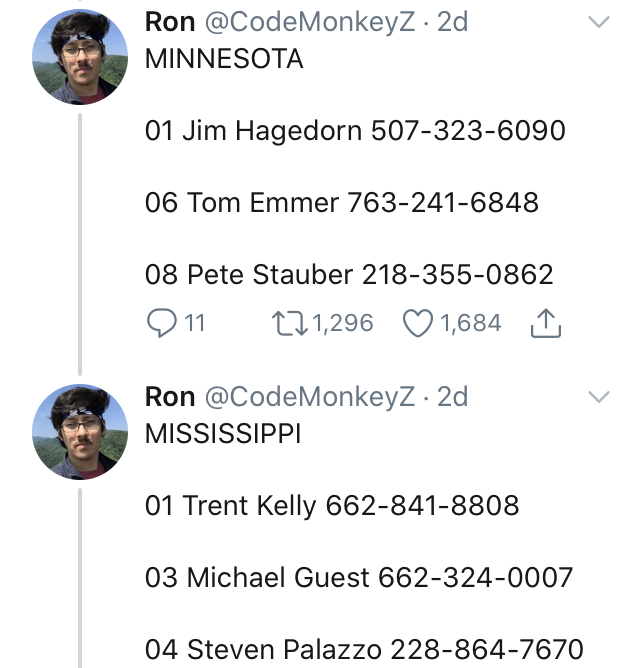Open the 2d timestamp on MINNESOTA tweet
This screenshot has height=668, width=640.
point(452,22)
